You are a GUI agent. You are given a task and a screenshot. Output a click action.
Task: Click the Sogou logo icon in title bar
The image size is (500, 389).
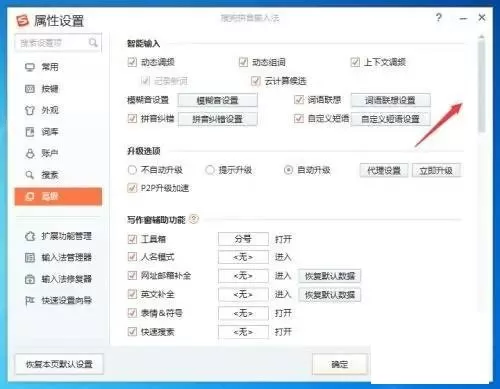pyautogui.click(x=23, y=21)
